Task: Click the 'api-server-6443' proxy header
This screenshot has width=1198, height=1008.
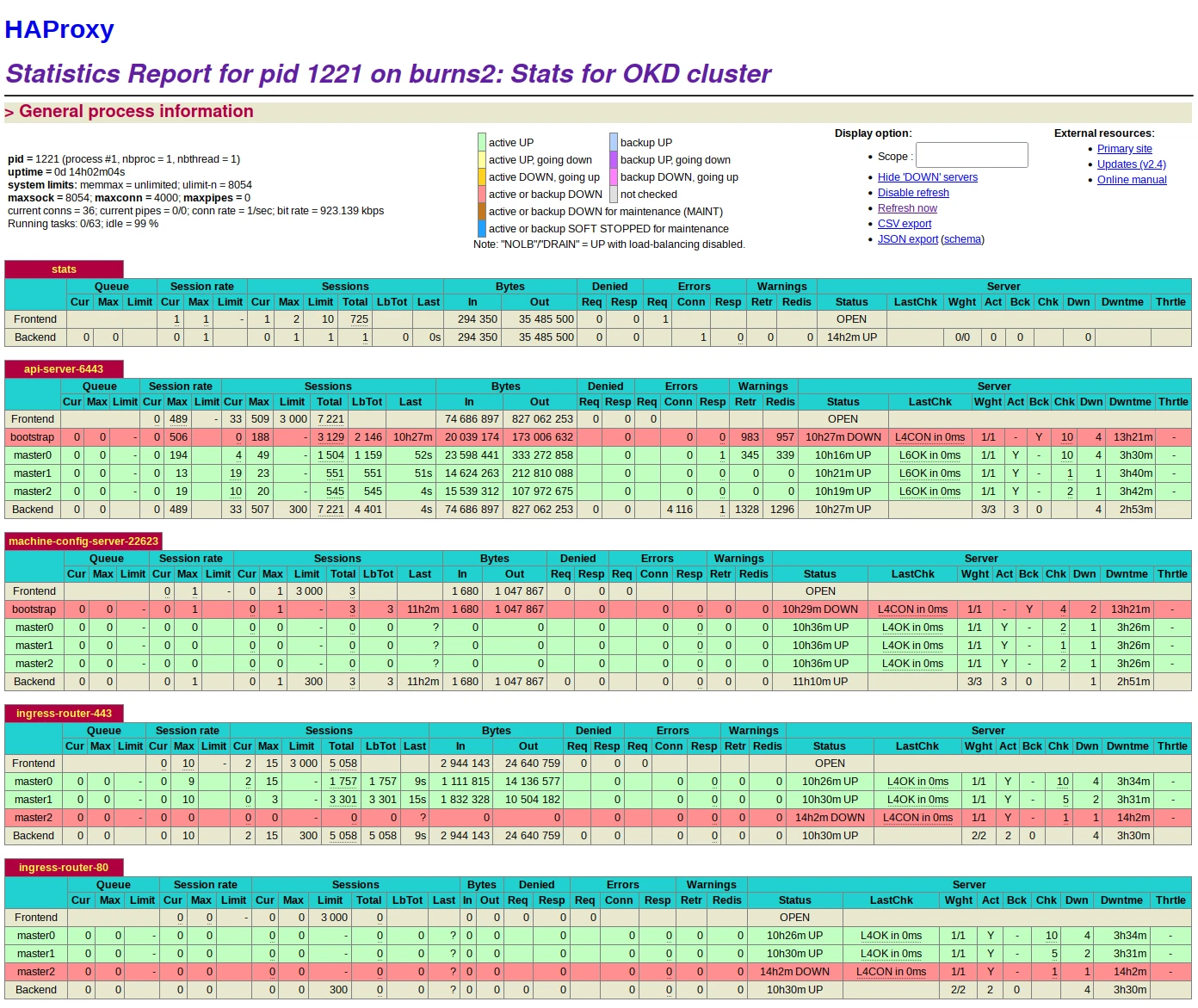Action: [x=64, y=369]
